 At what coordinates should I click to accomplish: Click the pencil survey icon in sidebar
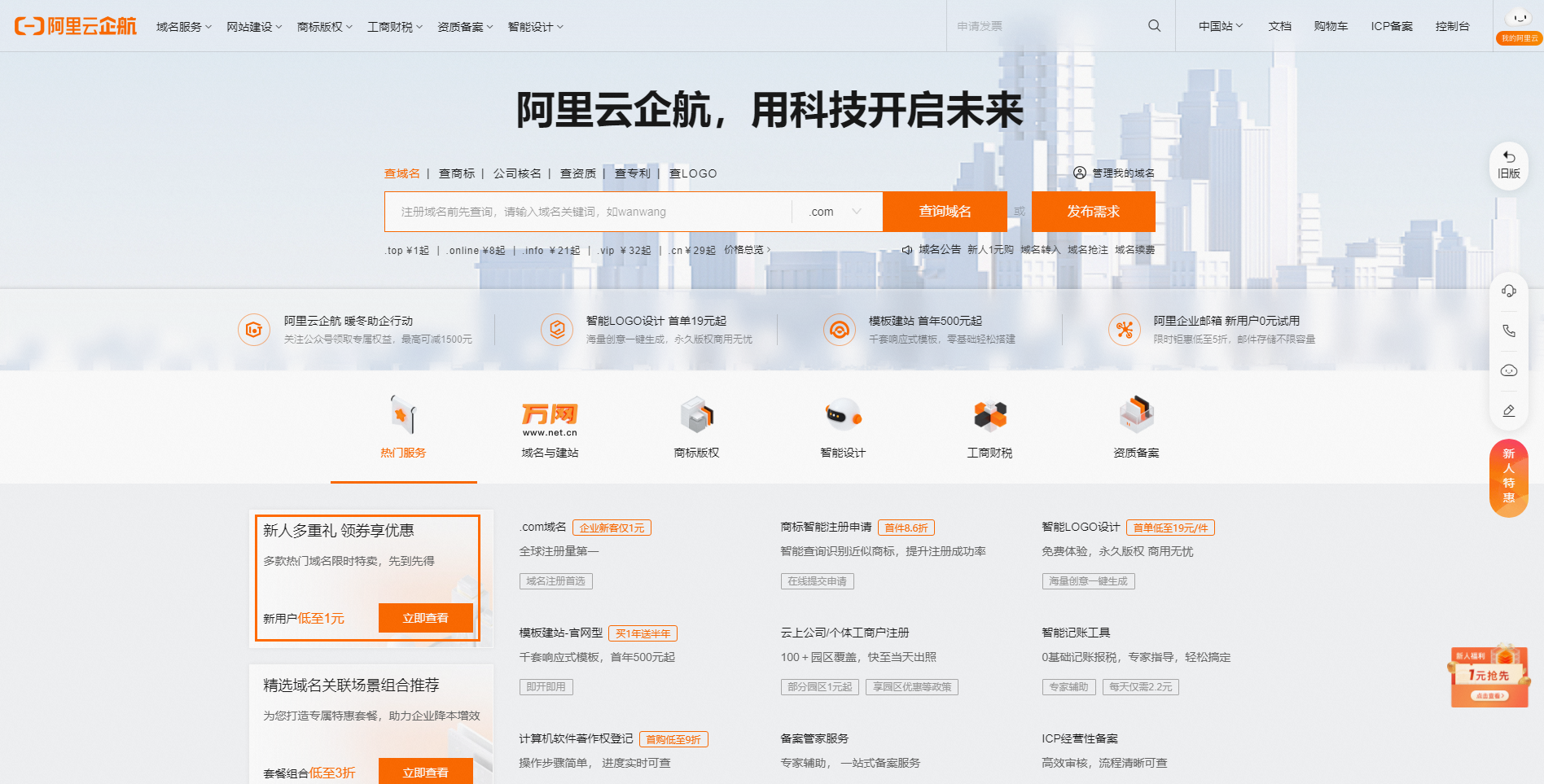(1509, 410)
